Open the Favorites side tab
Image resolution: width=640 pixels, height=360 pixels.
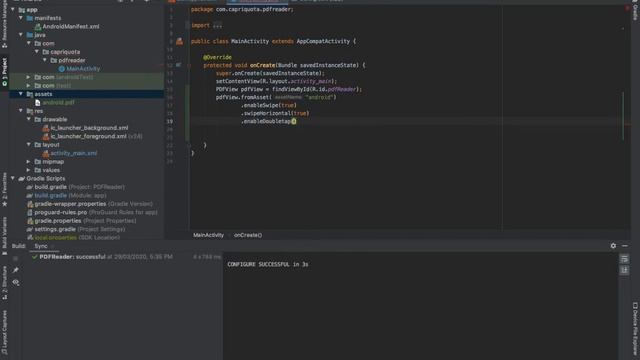4,189
